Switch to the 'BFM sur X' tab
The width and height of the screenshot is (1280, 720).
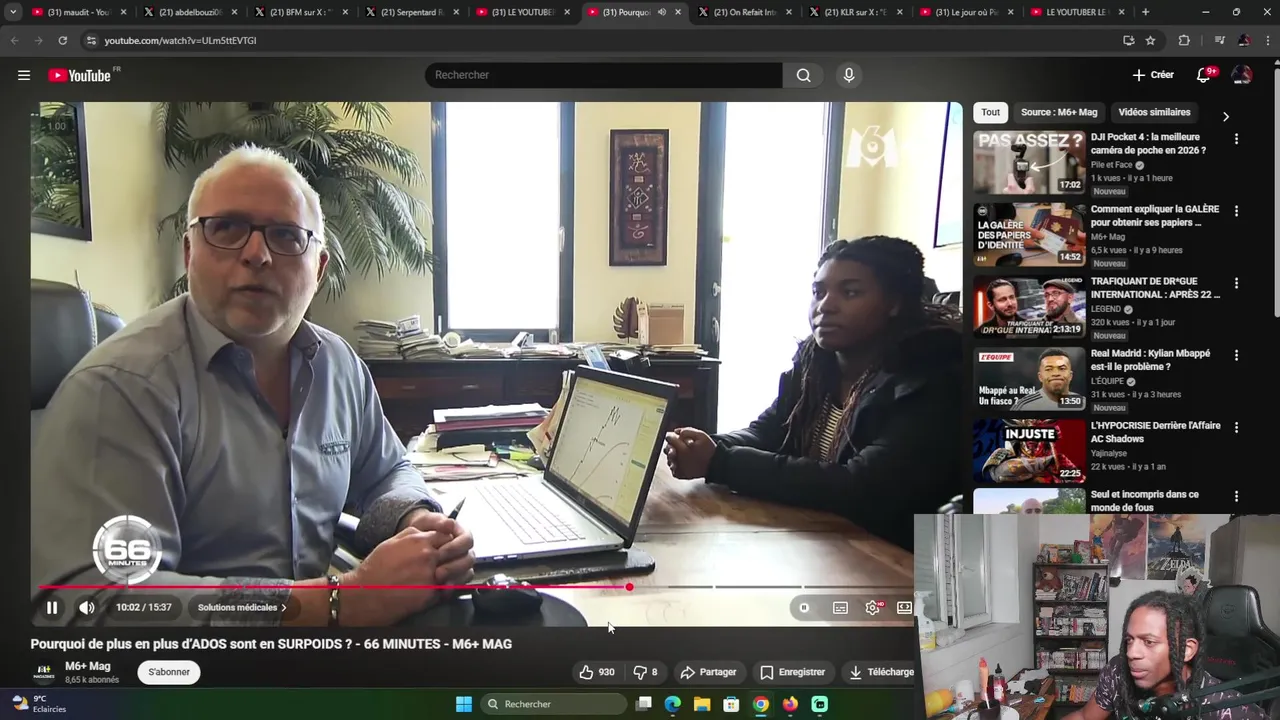301,12
